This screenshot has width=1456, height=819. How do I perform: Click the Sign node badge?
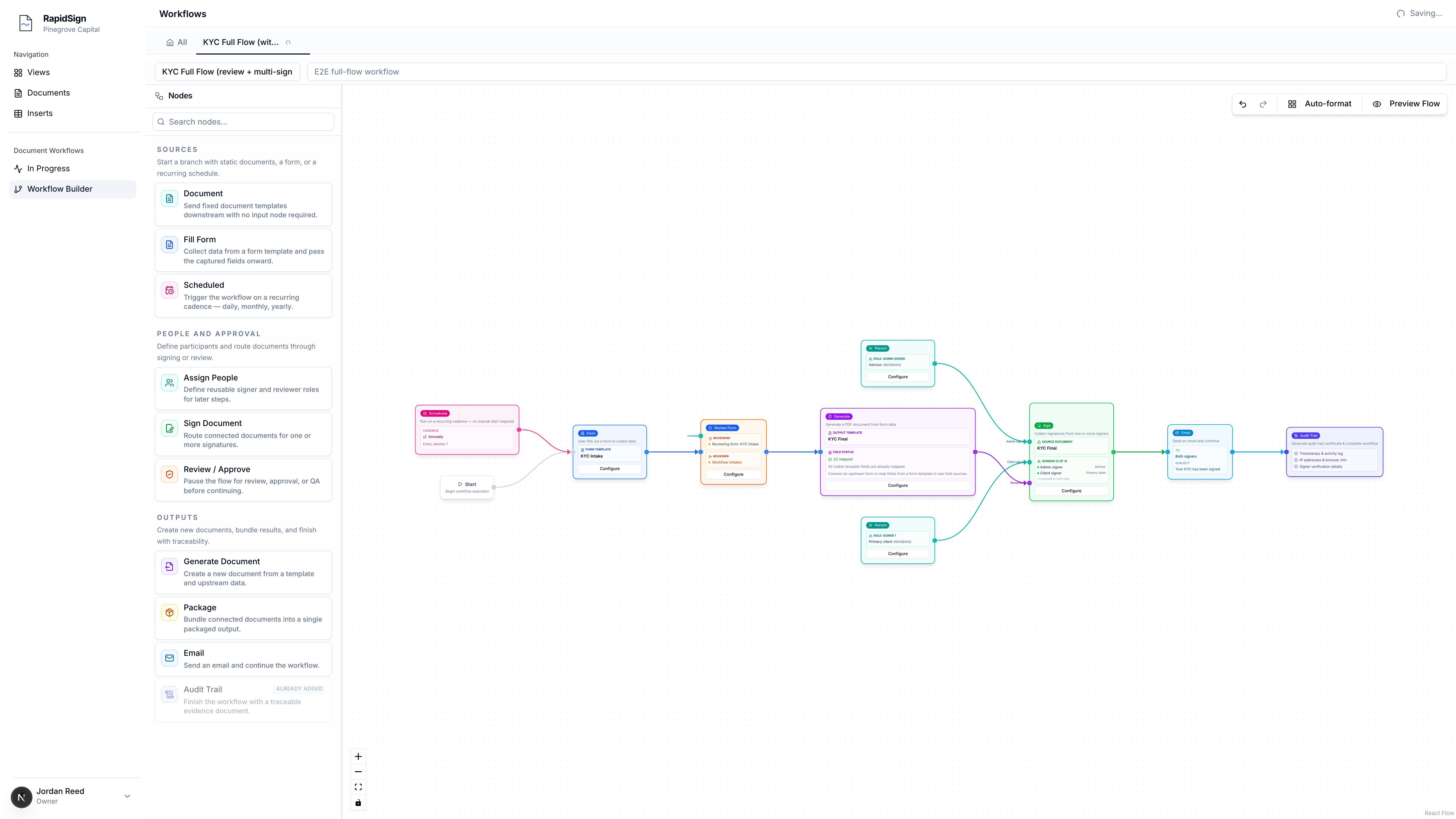(1043, 426)
